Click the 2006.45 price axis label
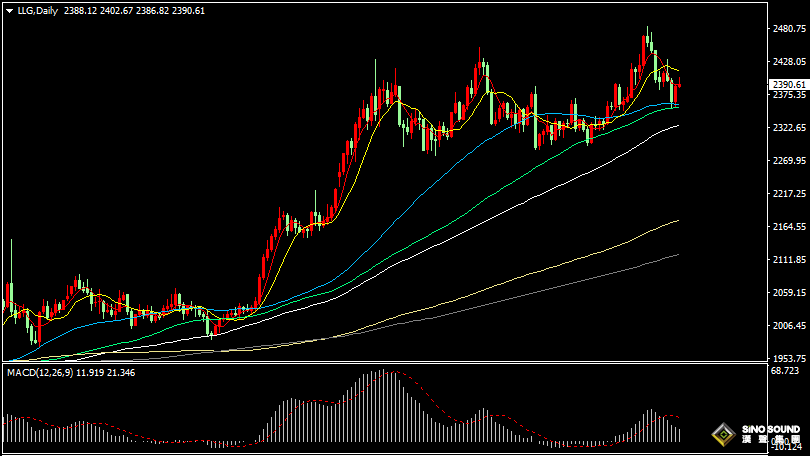Screen dimensions: 810x456 point(788,326)
